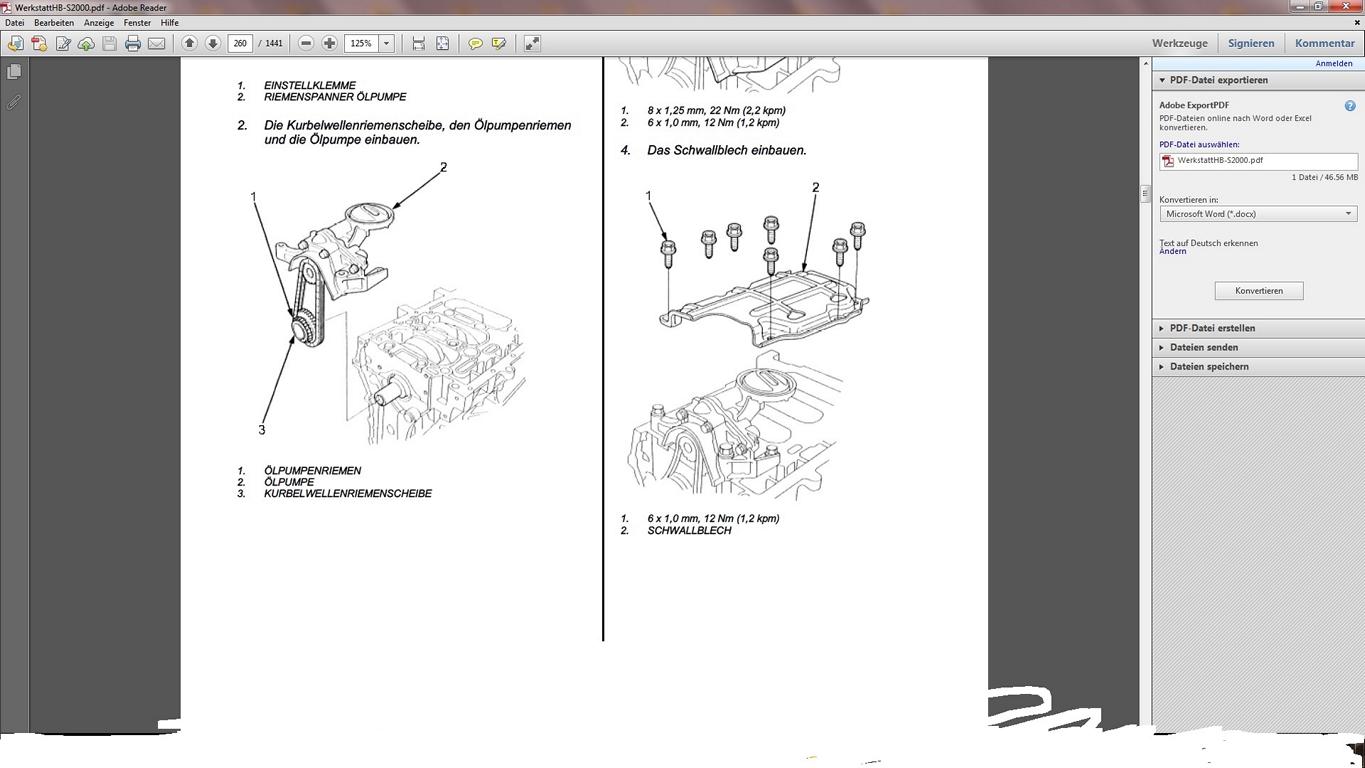Collapse the PDF-Datei exportieren section

point(1218,80)
